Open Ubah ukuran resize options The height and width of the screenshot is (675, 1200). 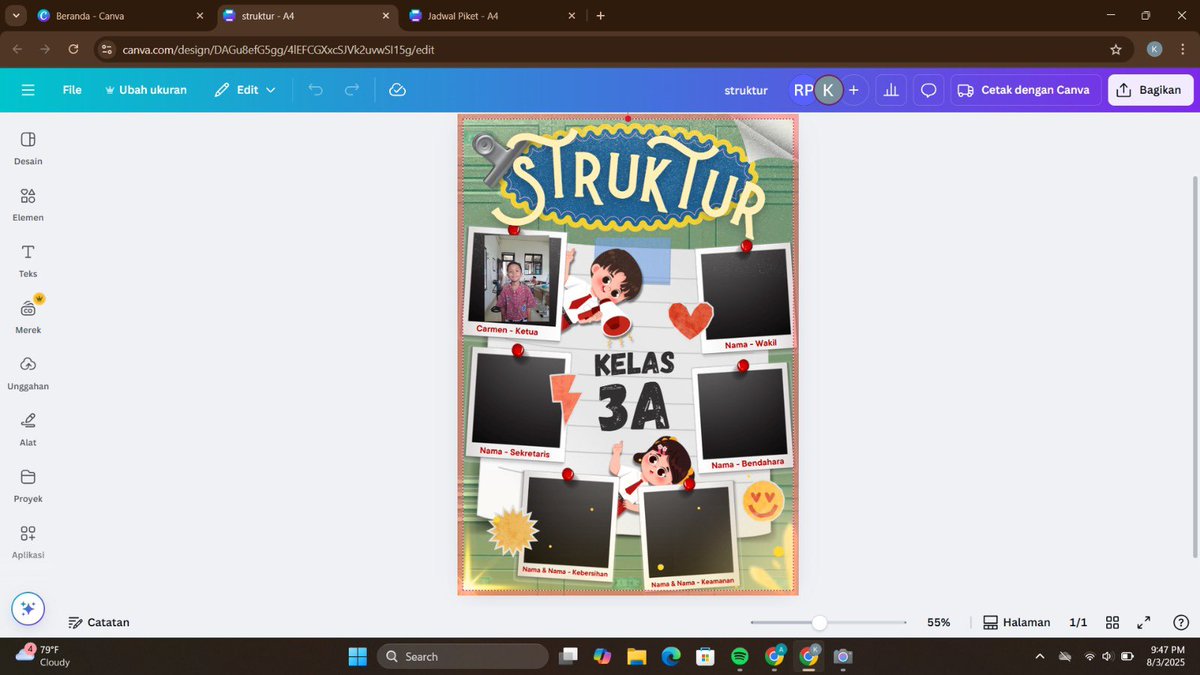(x=146, y=89)
